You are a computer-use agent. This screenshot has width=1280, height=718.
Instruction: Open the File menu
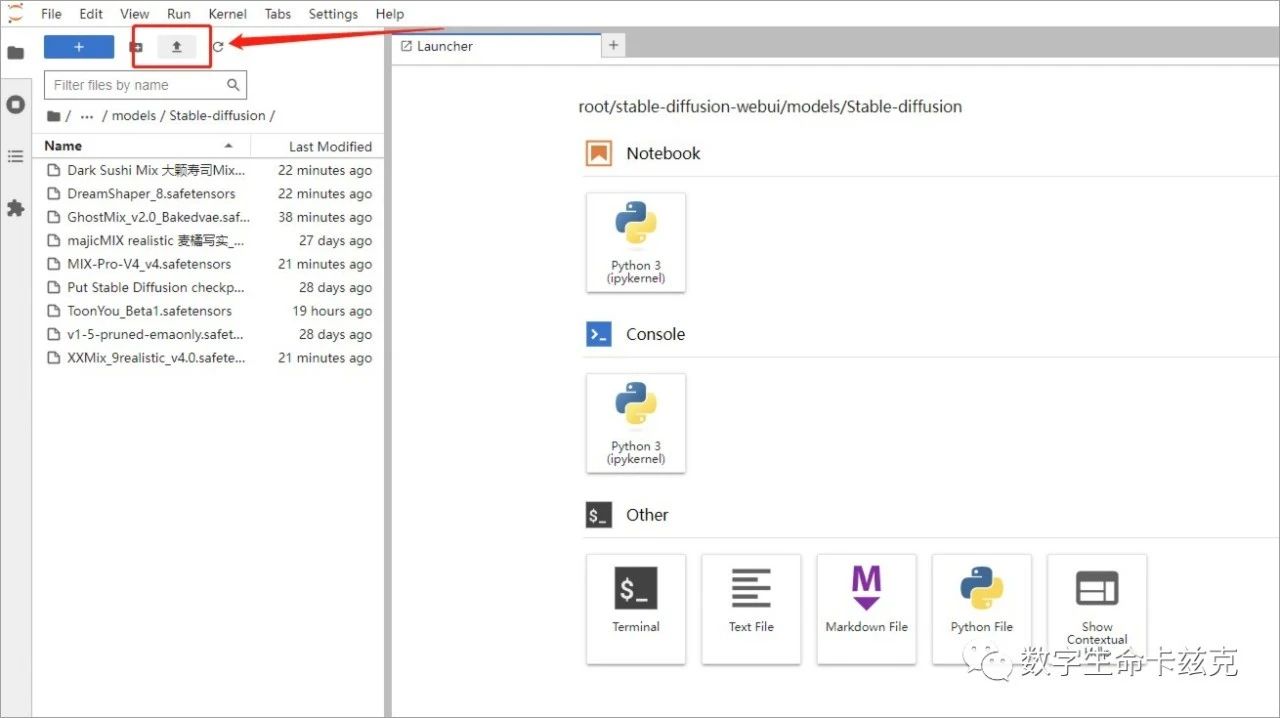coord(51,14)
